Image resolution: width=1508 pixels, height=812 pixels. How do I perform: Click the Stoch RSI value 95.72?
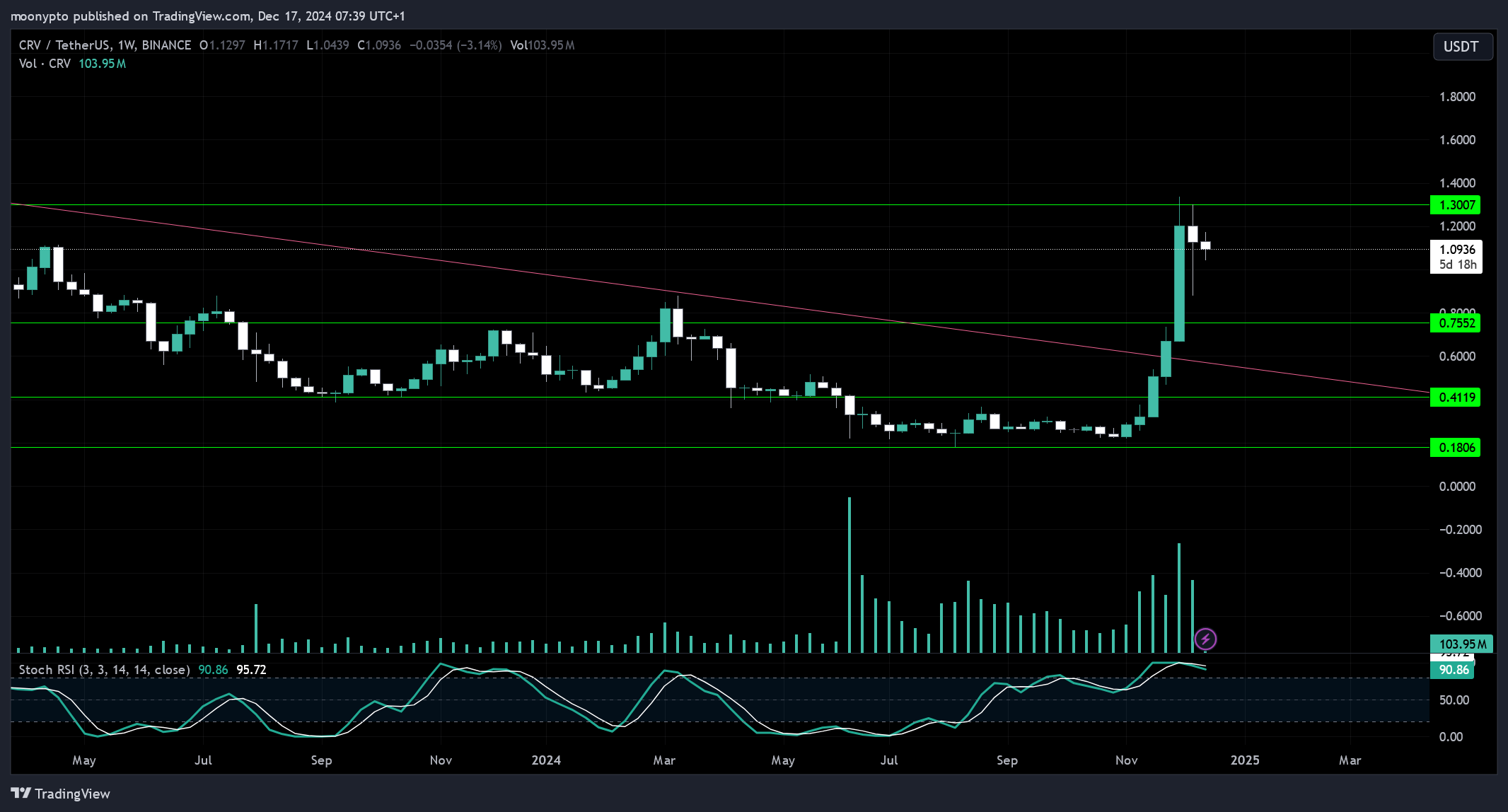251,670
